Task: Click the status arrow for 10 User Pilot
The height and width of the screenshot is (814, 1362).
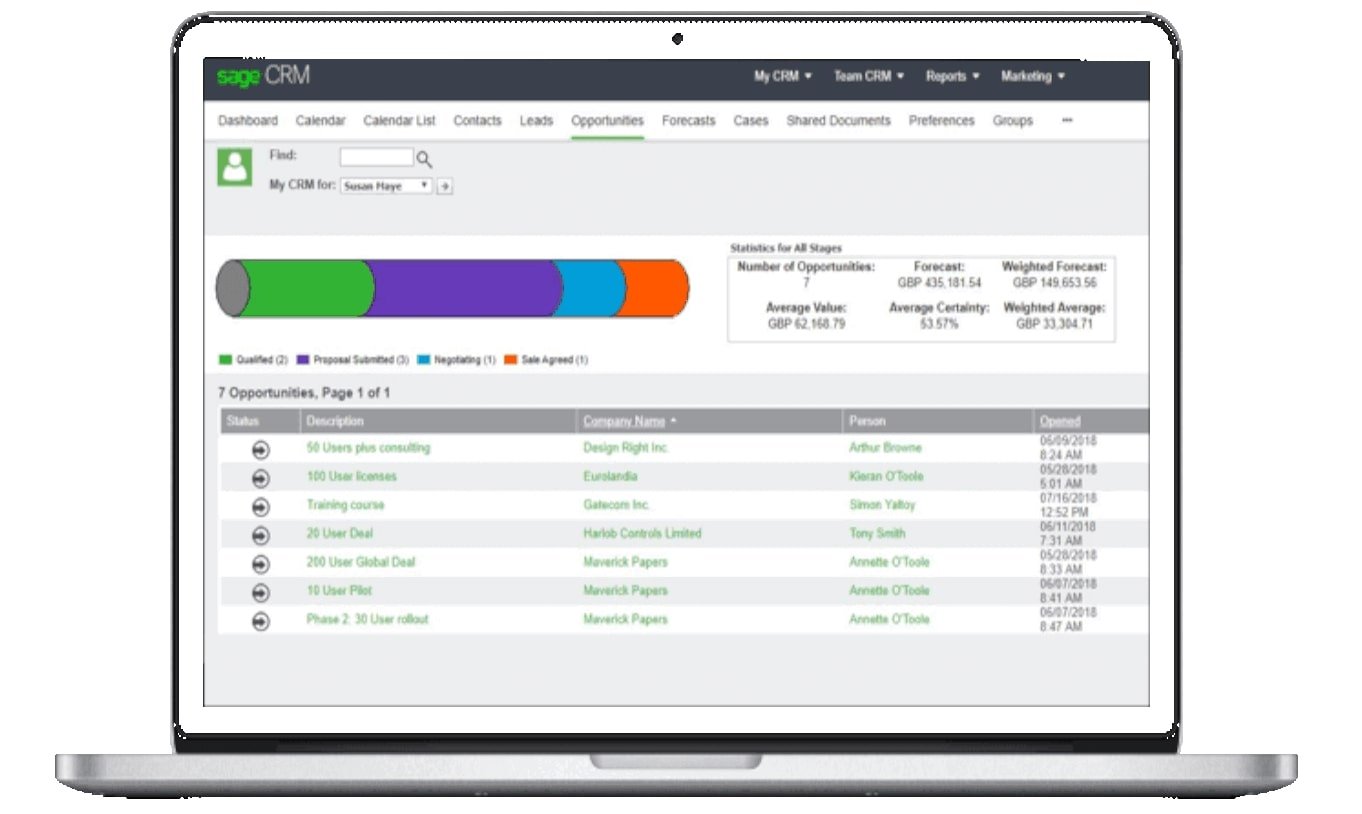Action: coord(259,590)
